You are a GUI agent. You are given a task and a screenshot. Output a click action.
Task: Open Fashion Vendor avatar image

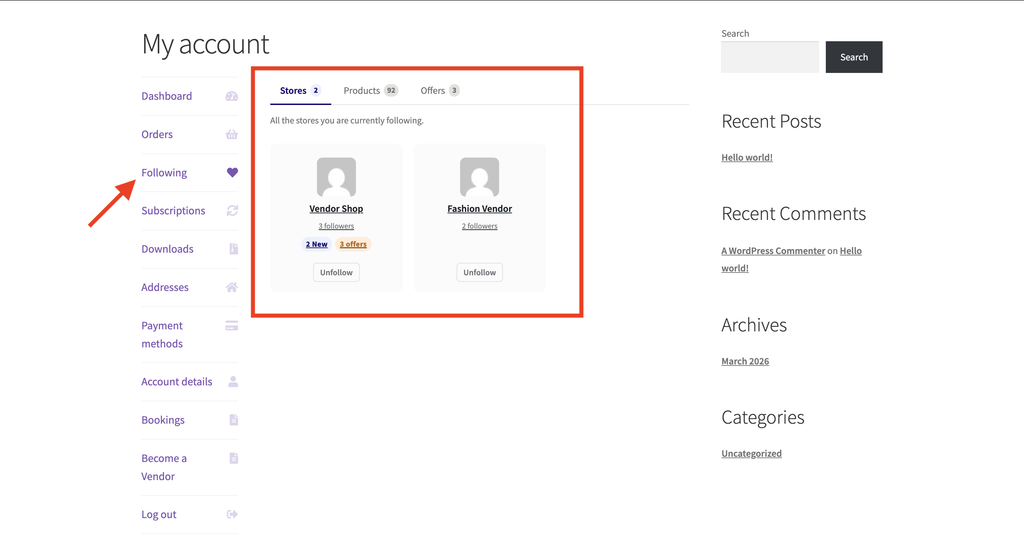coord(479,177)
